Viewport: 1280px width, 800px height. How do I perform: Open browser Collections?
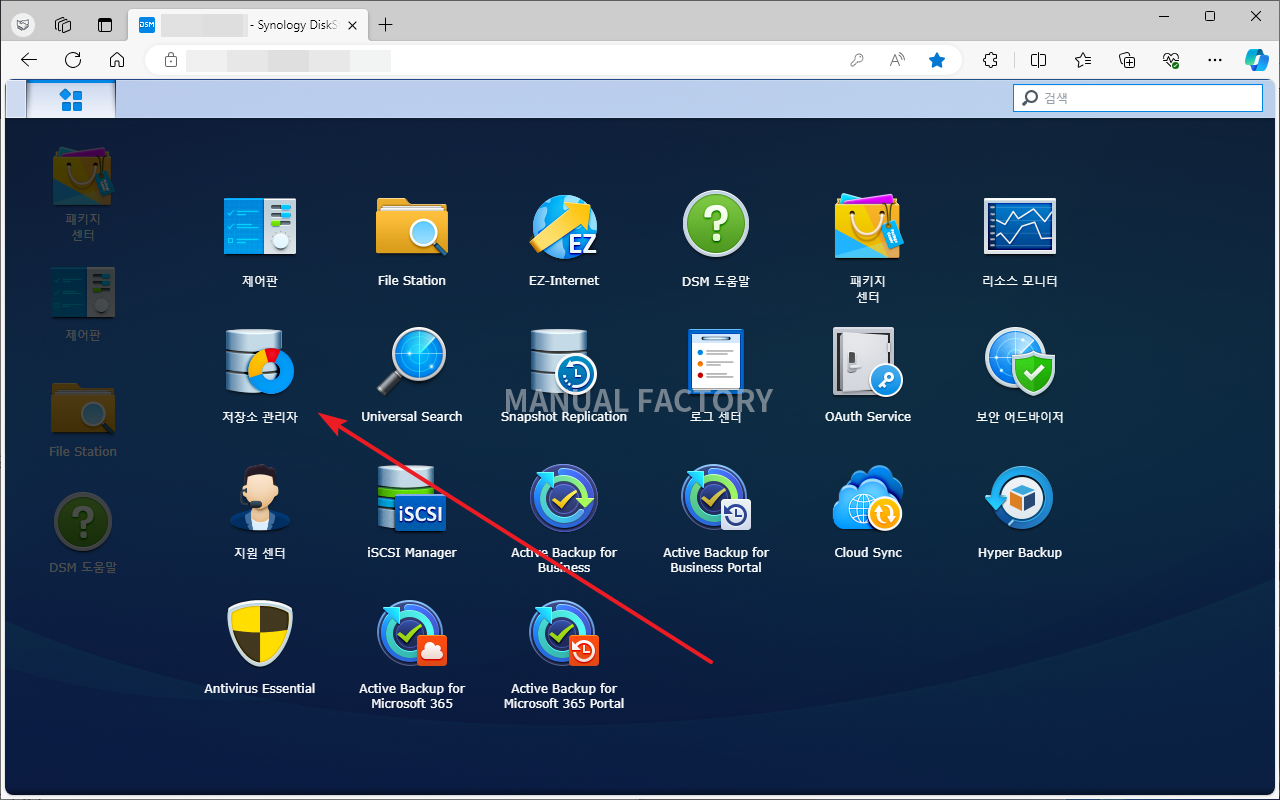[1127, 60]
